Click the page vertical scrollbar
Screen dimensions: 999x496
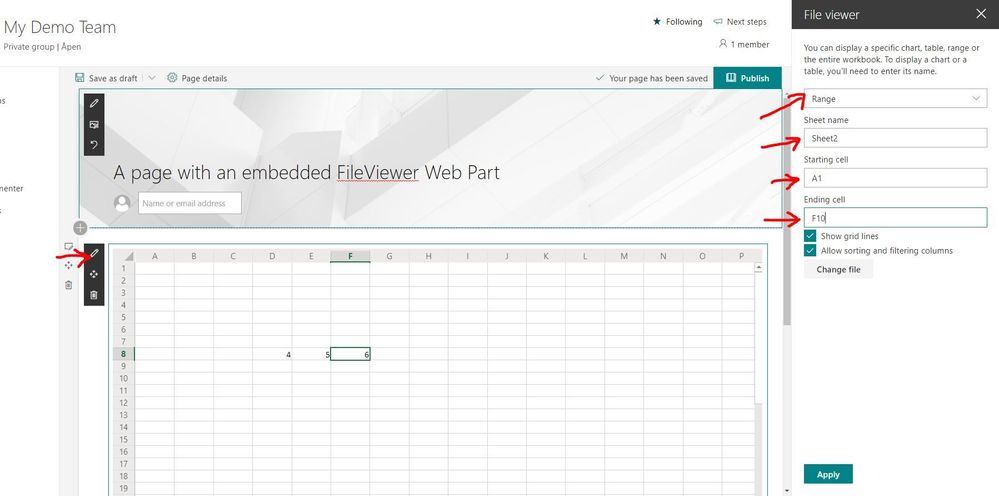pyautogui.click(x=787, y=210)
